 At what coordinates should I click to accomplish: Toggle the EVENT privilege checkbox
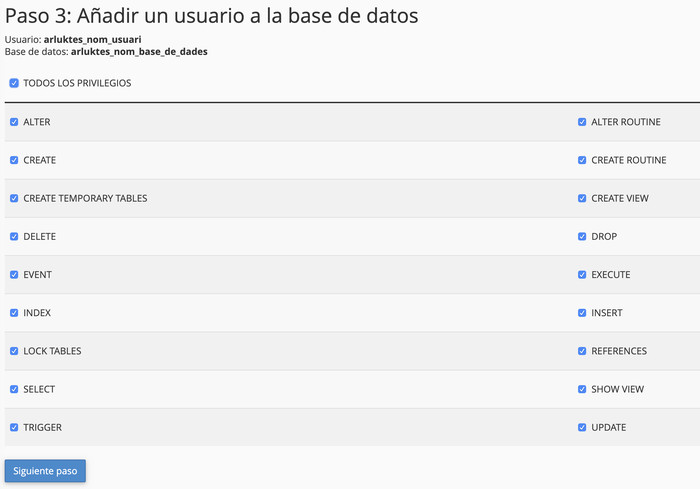[x=14, y=275]
